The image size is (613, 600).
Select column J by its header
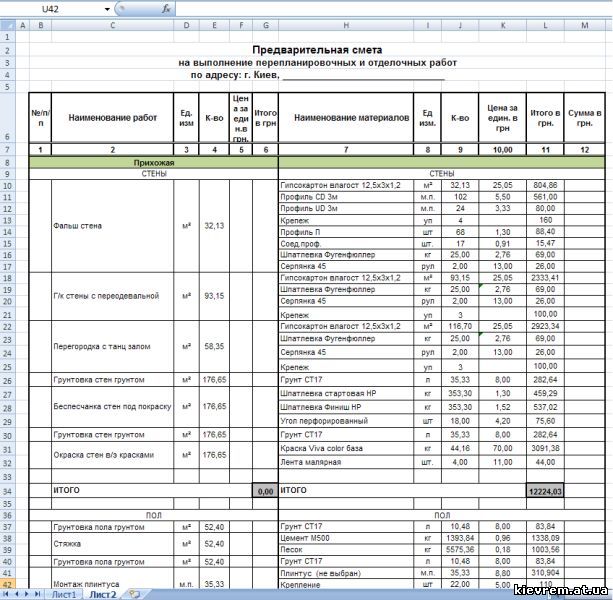pyautogui.click(x=460, y=25)
